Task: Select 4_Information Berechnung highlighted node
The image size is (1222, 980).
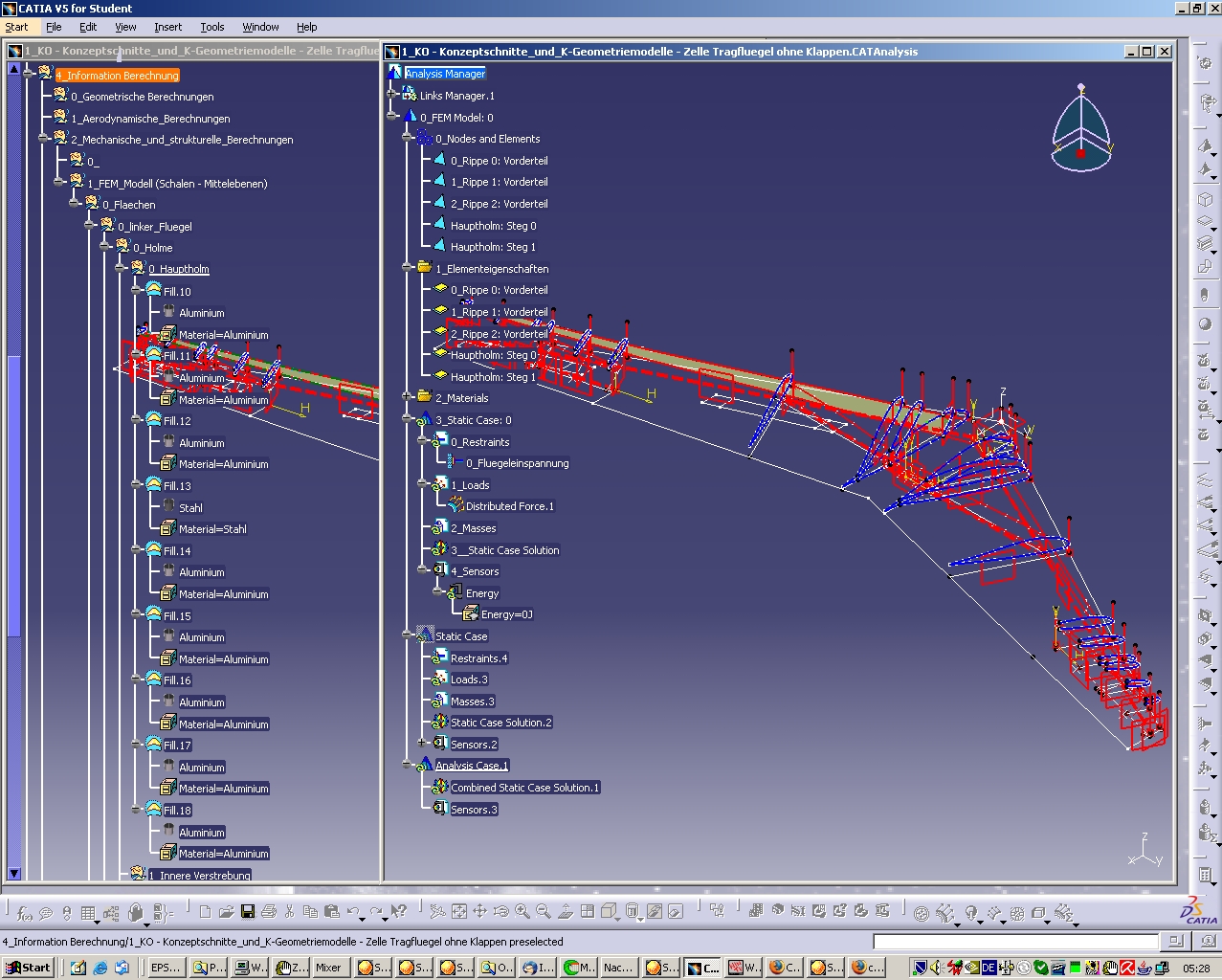Action: (x=117, y=76)
